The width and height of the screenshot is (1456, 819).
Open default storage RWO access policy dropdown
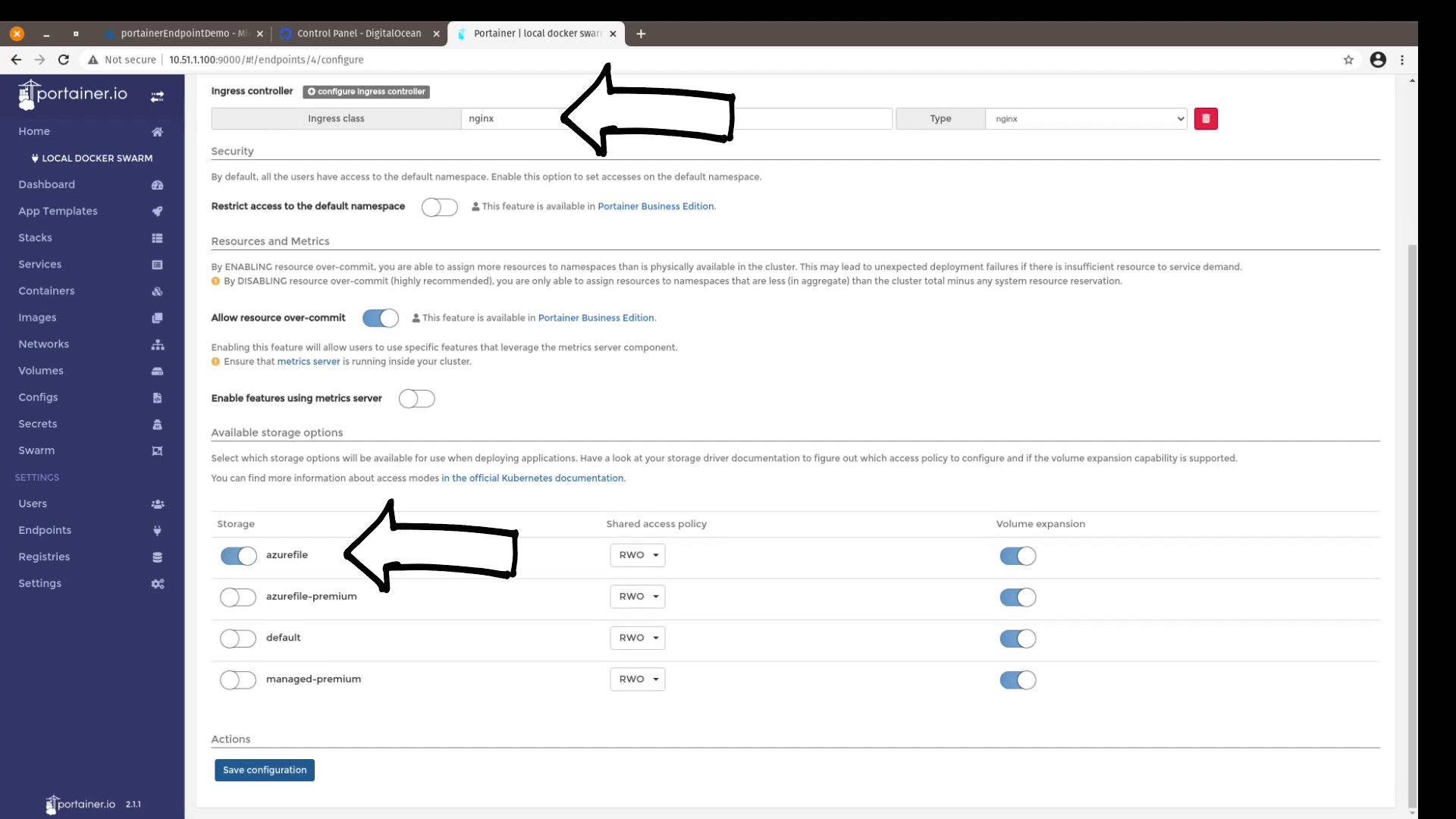[638, 638]
